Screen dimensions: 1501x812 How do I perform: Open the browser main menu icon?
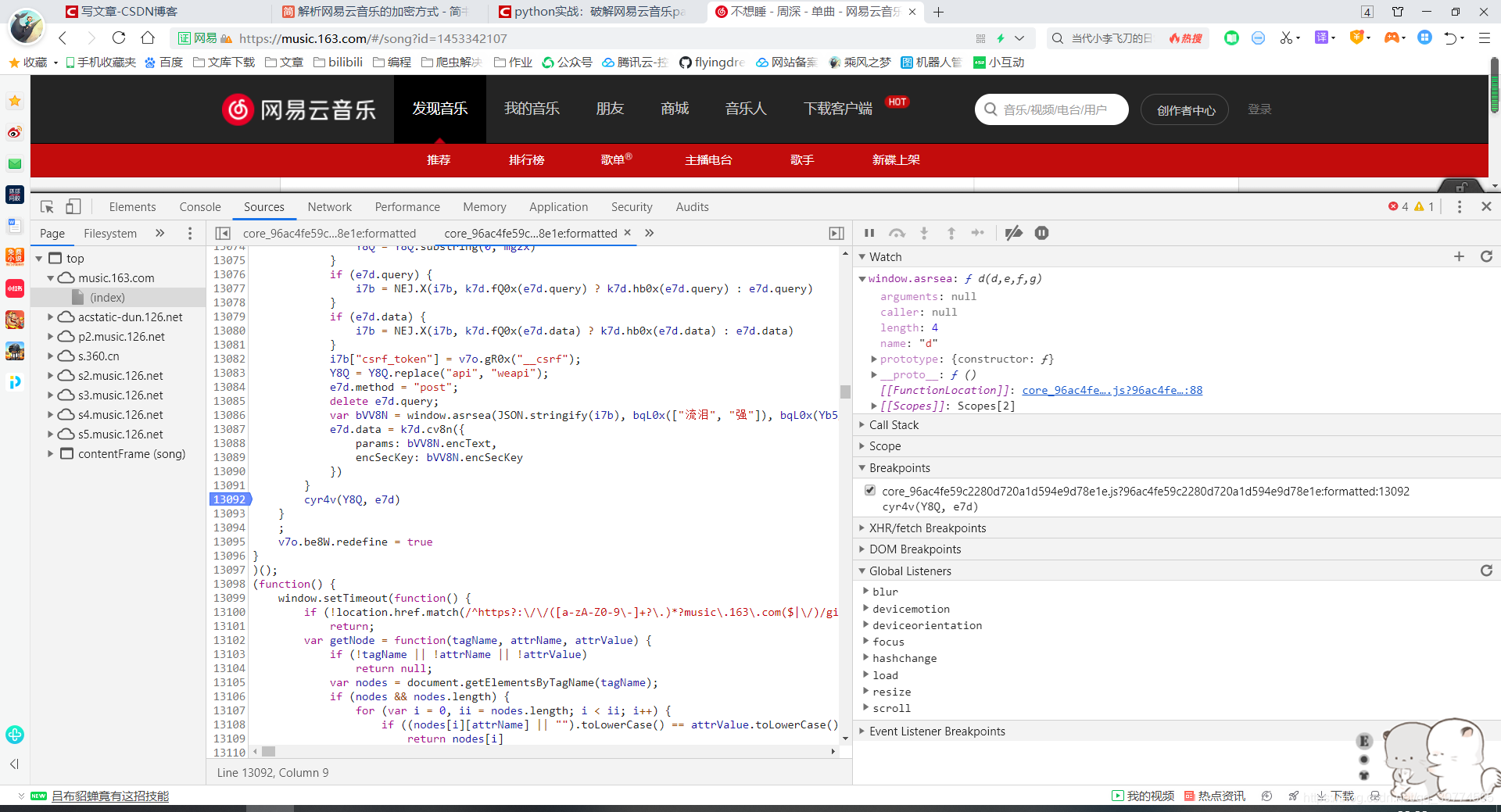(x=1485, y=38)
